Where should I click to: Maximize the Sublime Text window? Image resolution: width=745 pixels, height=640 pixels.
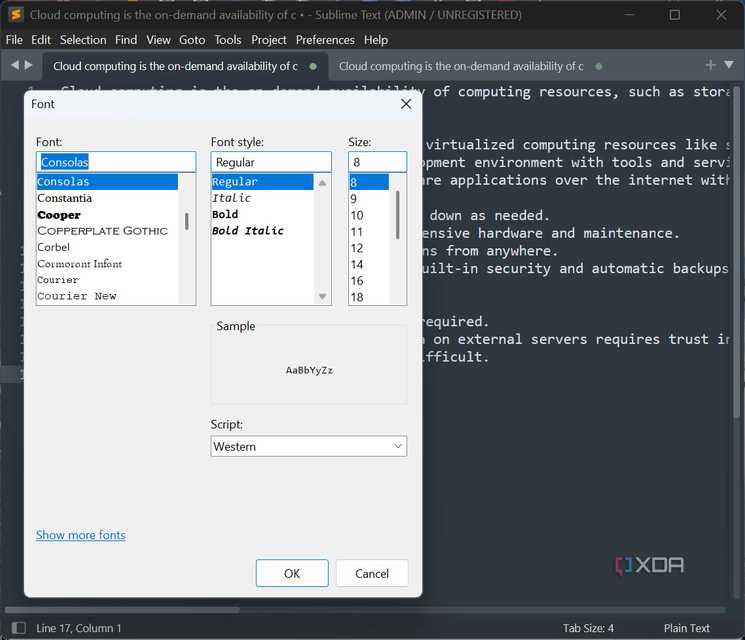tap(675, 15)
